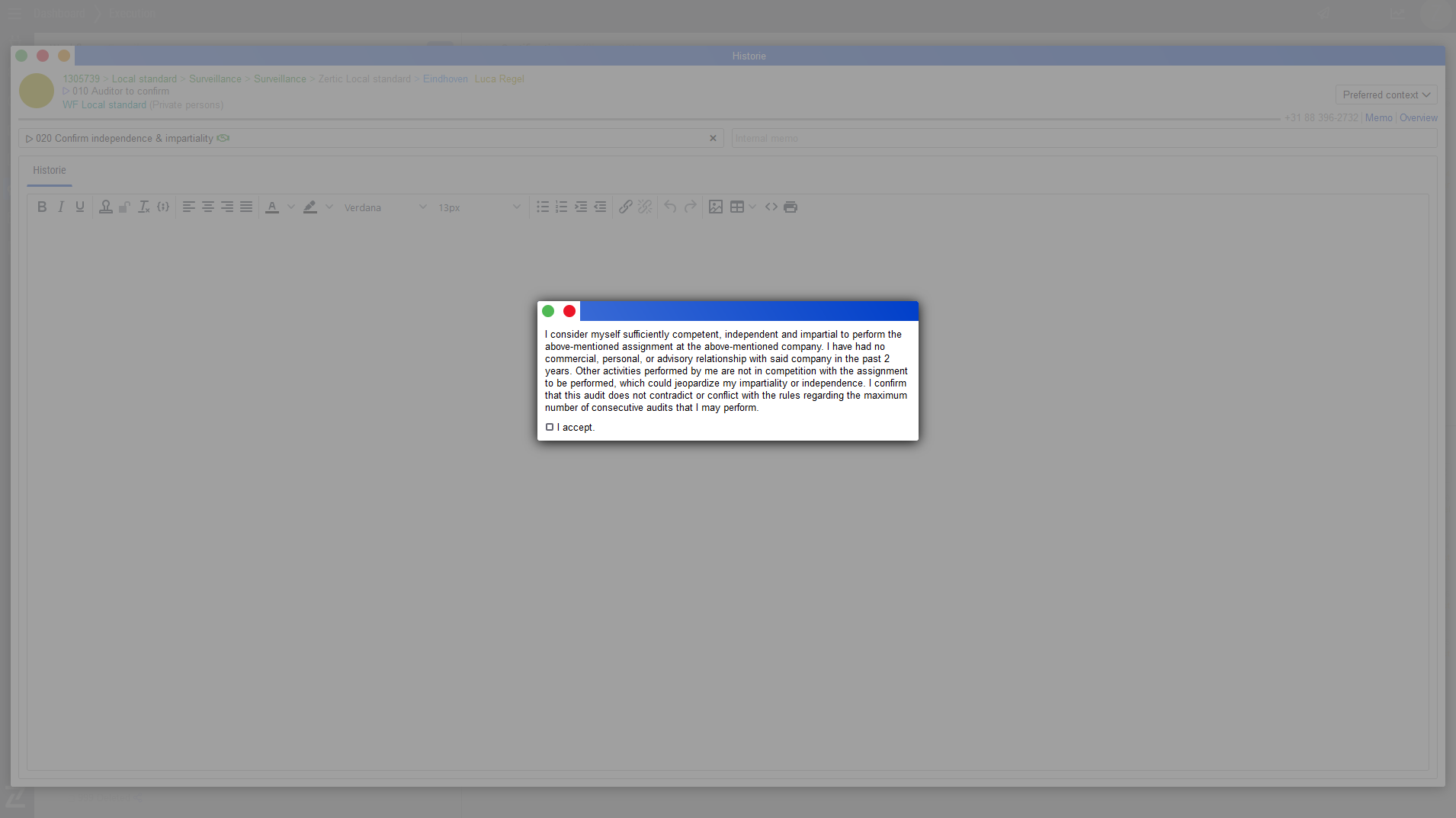
Task: Select the Historie tab
Action: click(50, 171)
